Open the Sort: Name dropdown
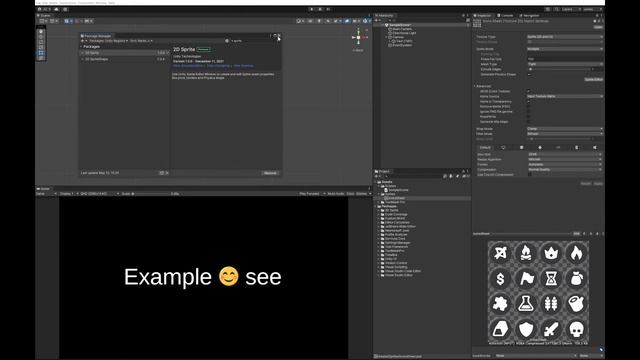The height and width of the screenshot is (360, 640). (141, 41)
